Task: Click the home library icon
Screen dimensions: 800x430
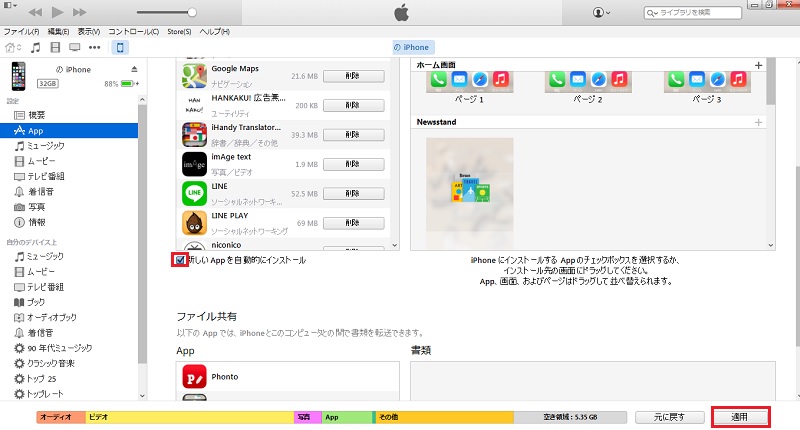Action: [13, 47]
